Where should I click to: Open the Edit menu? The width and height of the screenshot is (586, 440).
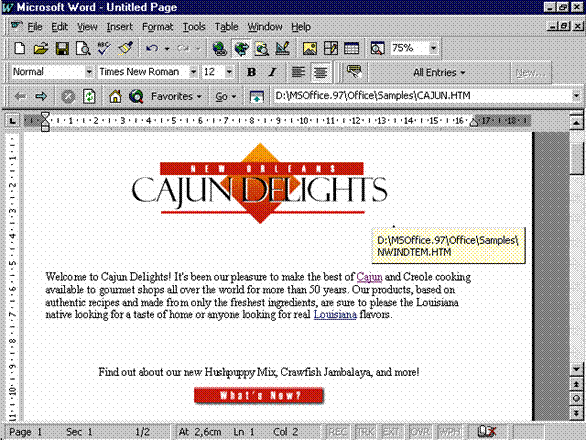point(59,27)
